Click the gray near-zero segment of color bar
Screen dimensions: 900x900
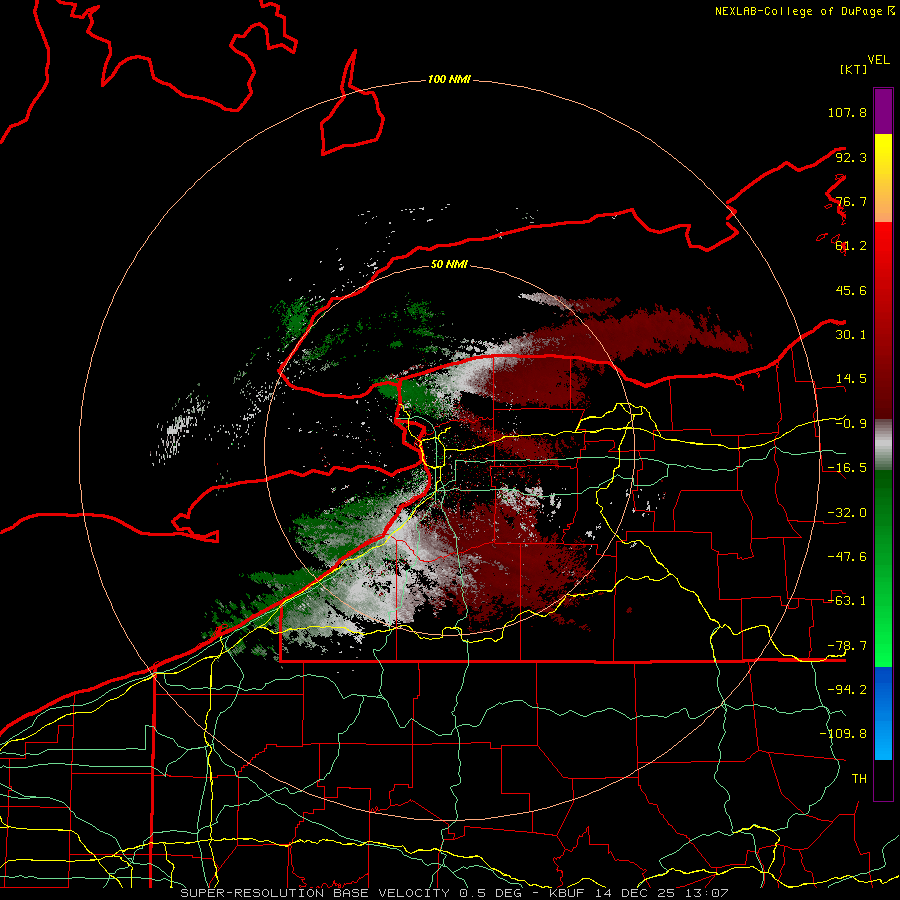[883, 445]
